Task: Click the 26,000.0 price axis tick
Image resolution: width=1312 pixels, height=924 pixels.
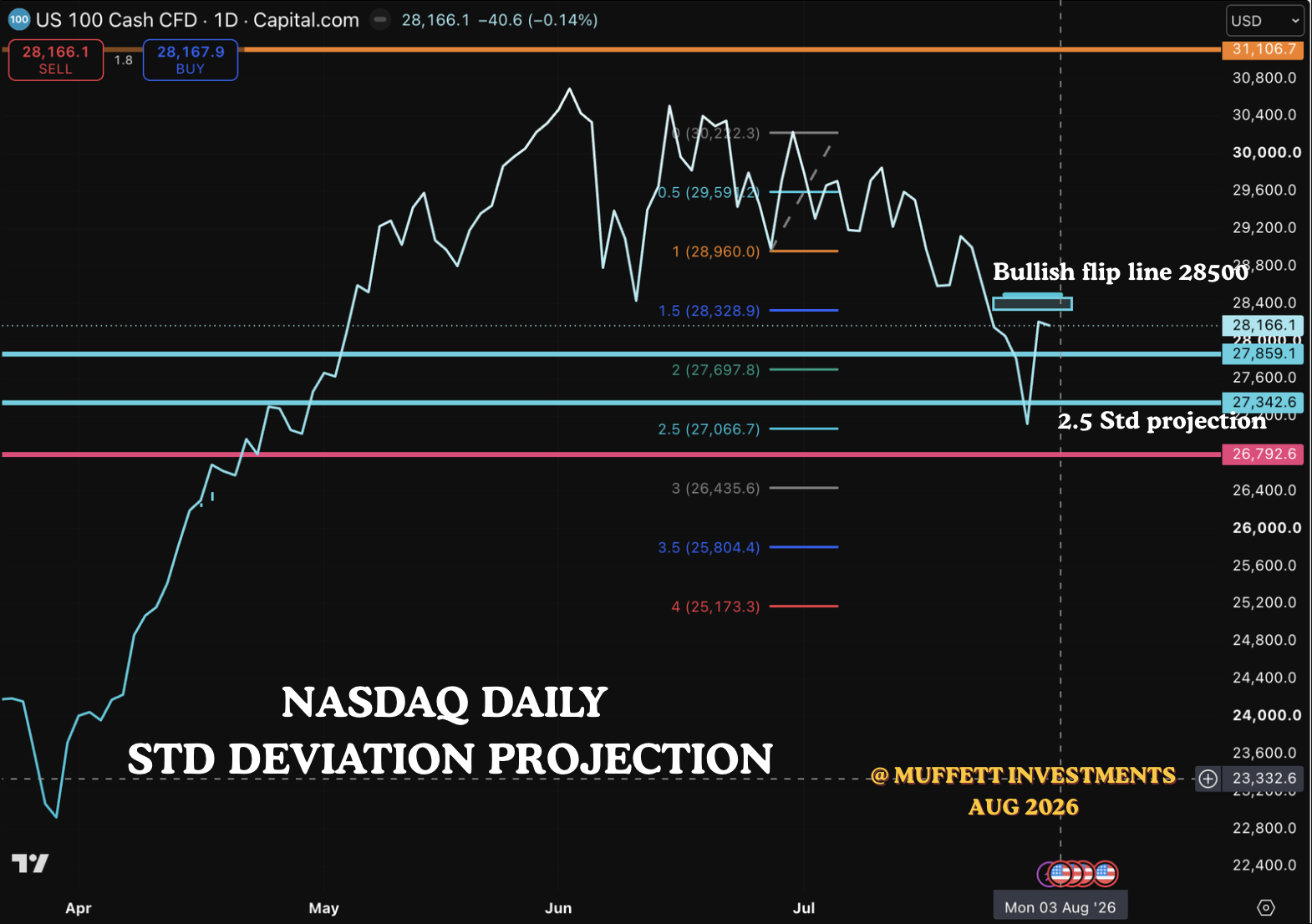Action: [1267, 528]
